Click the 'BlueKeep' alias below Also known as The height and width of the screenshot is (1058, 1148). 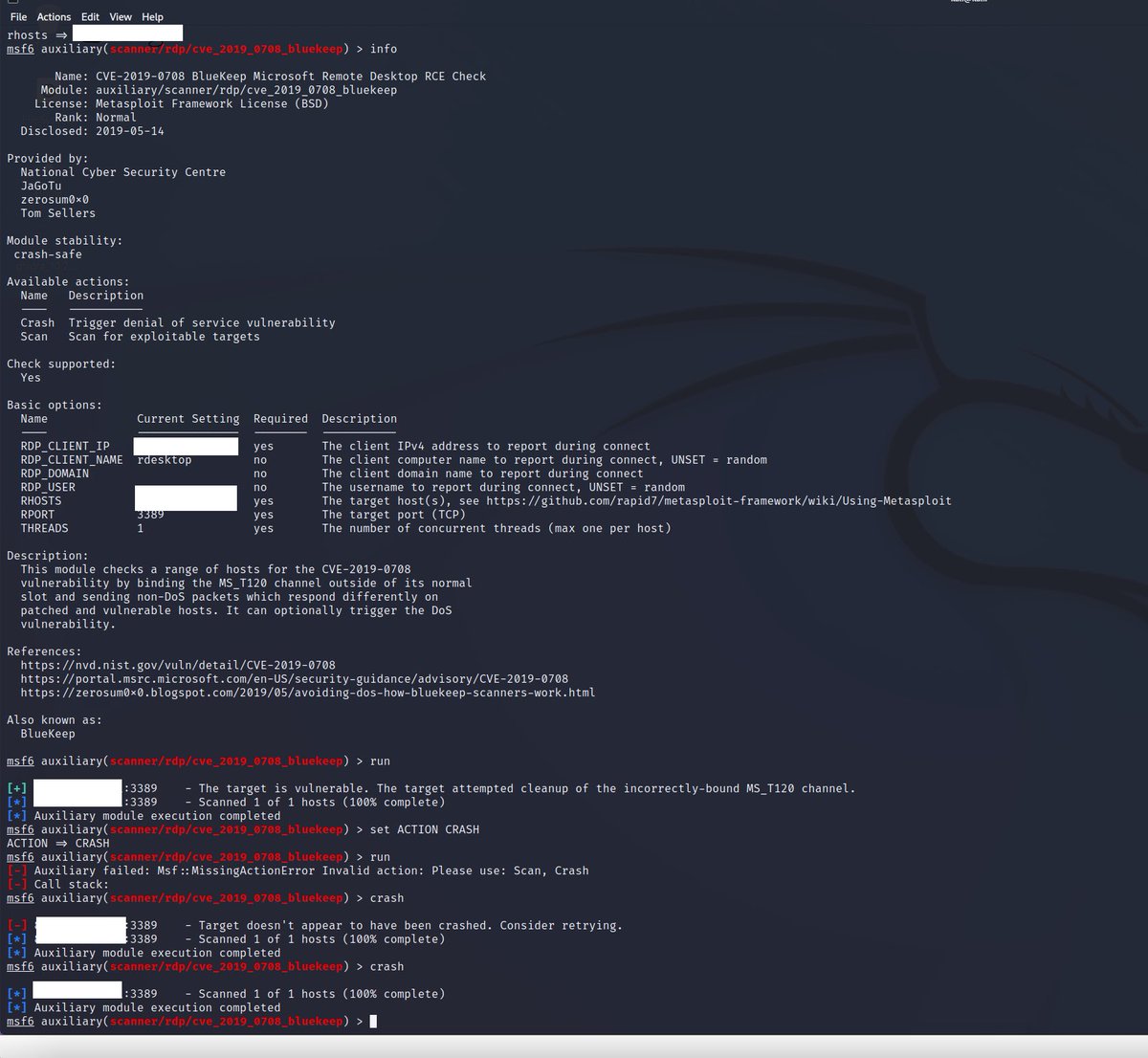coord(48,734)
